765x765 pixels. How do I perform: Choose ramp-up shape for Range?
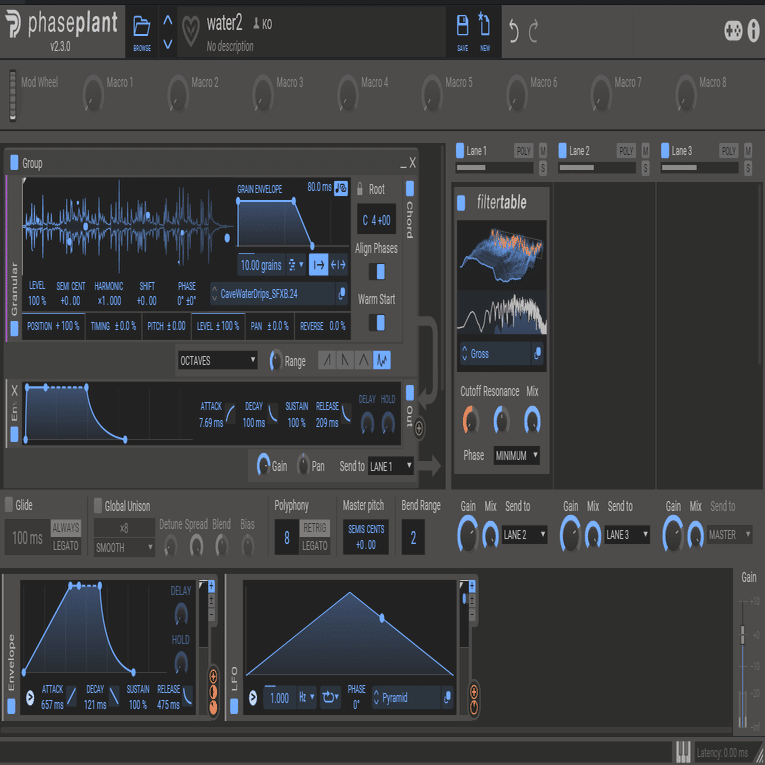point(327,361)
